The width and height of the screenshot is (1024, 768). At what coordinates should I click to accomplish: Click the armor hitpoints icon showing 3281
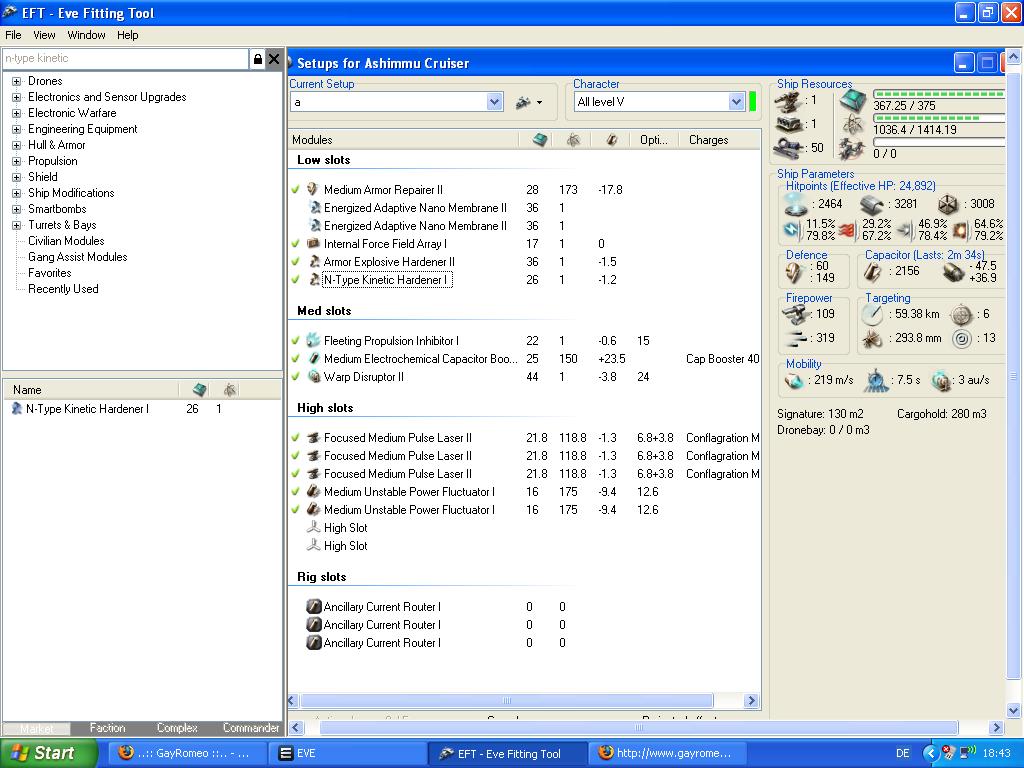pos(871,204)
